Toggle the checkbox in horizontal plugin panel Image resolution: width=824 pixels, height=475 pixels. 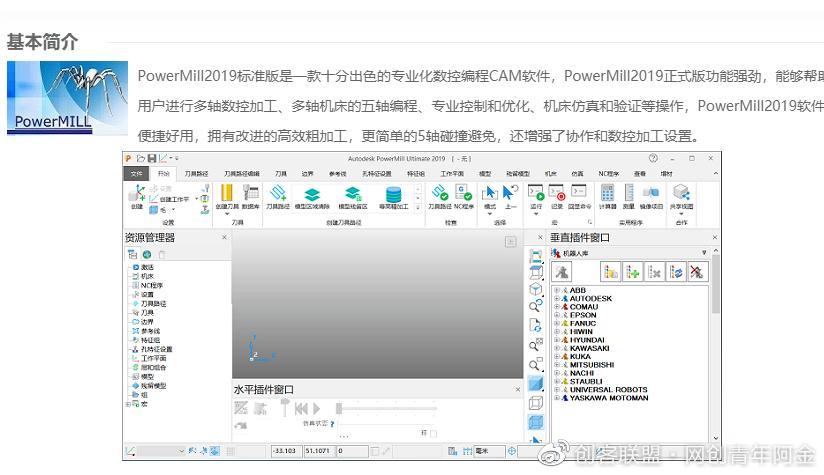pyautogui.click(x=434, y=433)
